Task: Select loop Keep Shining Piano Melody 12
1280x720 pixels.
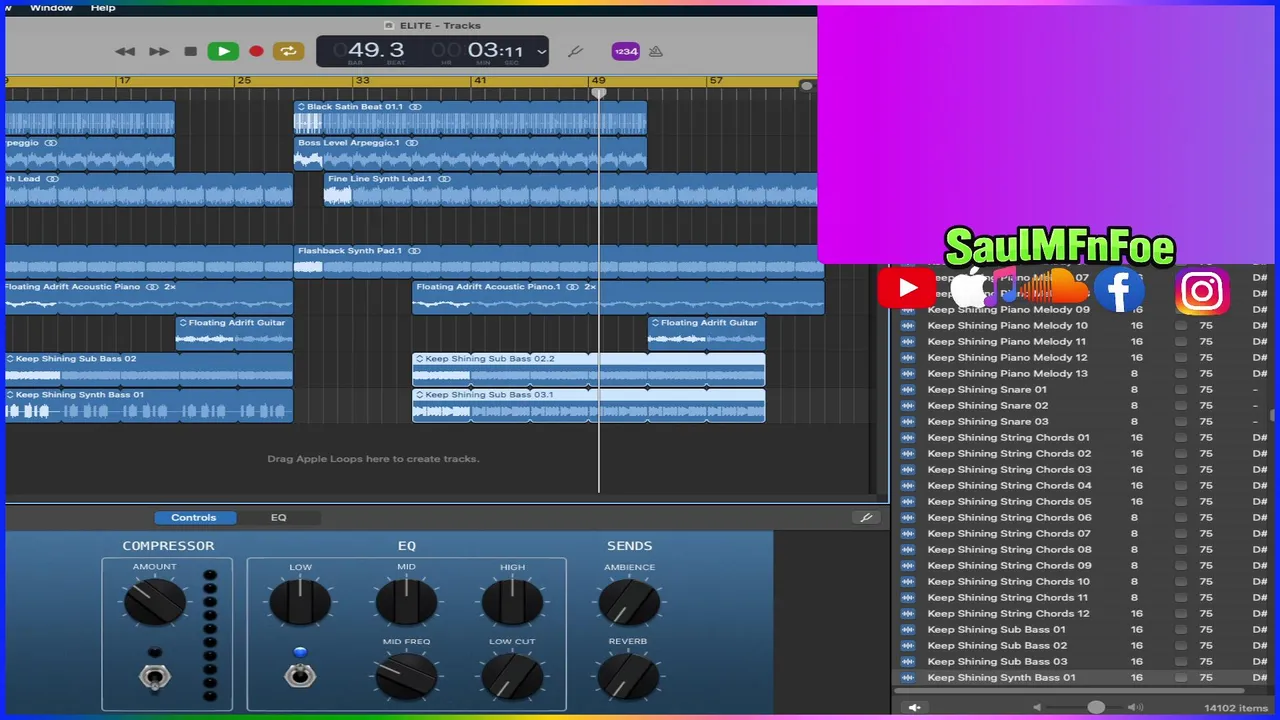Action: 1007,357
